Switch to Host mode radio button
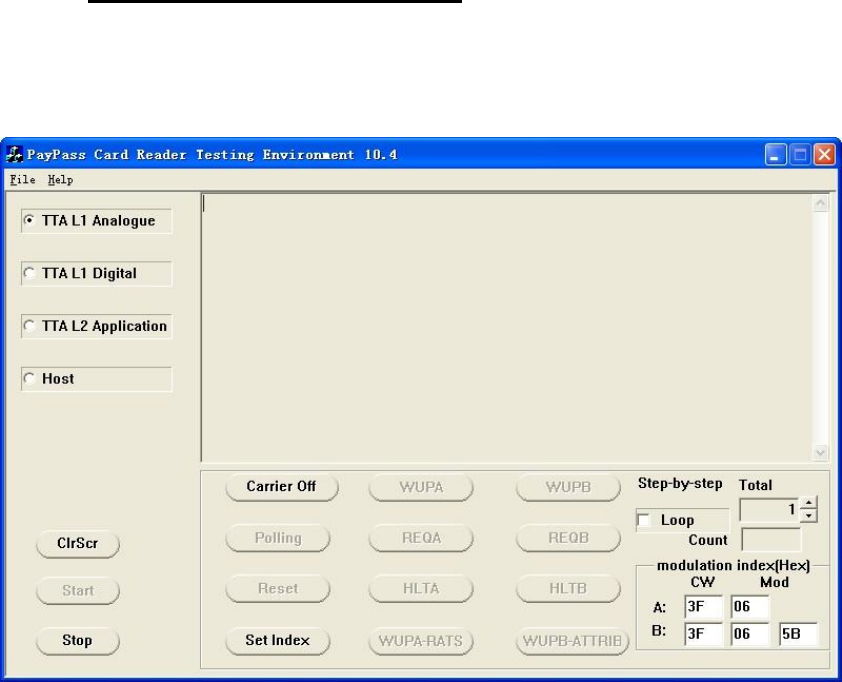 point(97,379)
